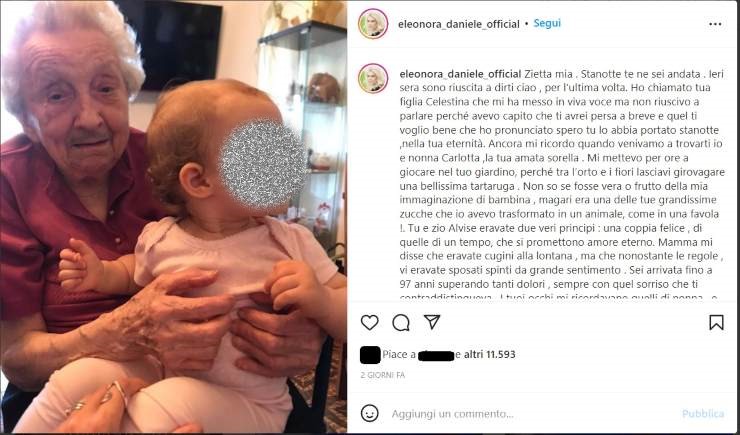Open eleonora_daniele_official profile from the header username
Viewport: 740px width, 435px height.
tap(459, 24)
